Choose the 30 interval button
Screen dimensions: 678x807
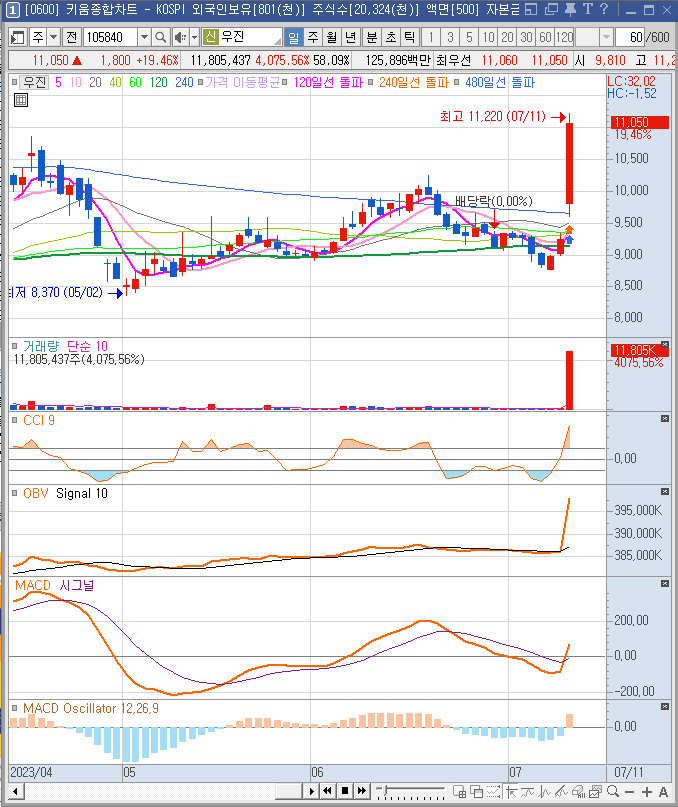526,37
